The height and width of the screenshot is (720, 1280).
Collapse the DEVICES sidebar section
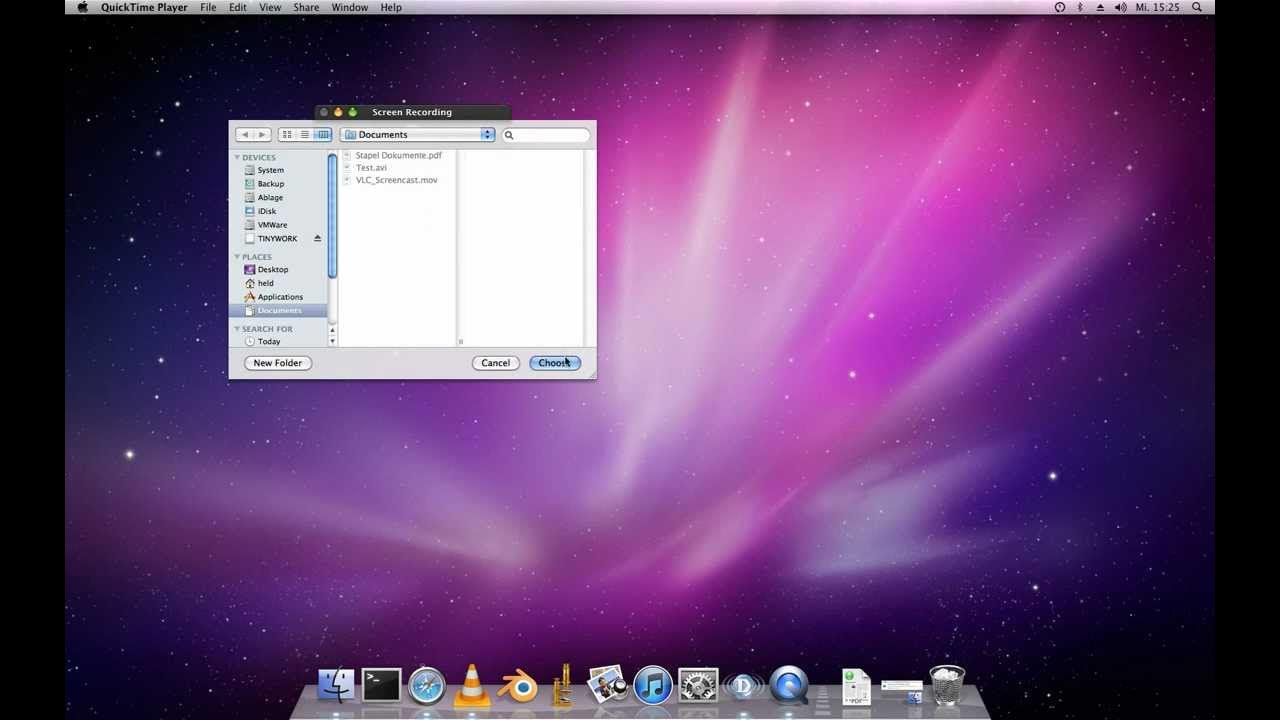click(237, 157)
